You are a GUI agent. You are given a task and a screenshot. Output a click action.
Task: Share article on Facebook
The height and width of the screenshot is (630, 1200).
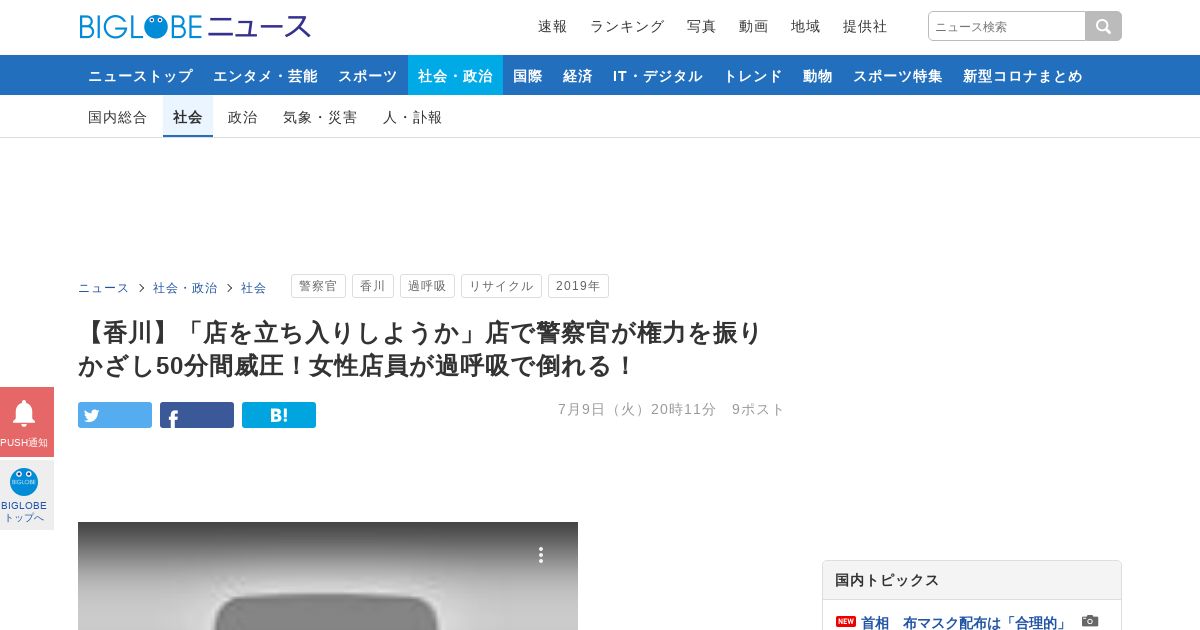[197, 415]
